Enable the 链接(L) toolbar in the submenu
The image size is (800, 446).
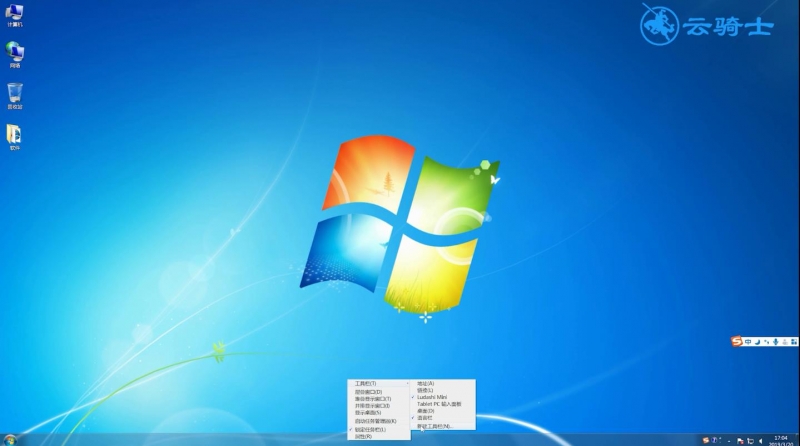(x=443, y=390)
